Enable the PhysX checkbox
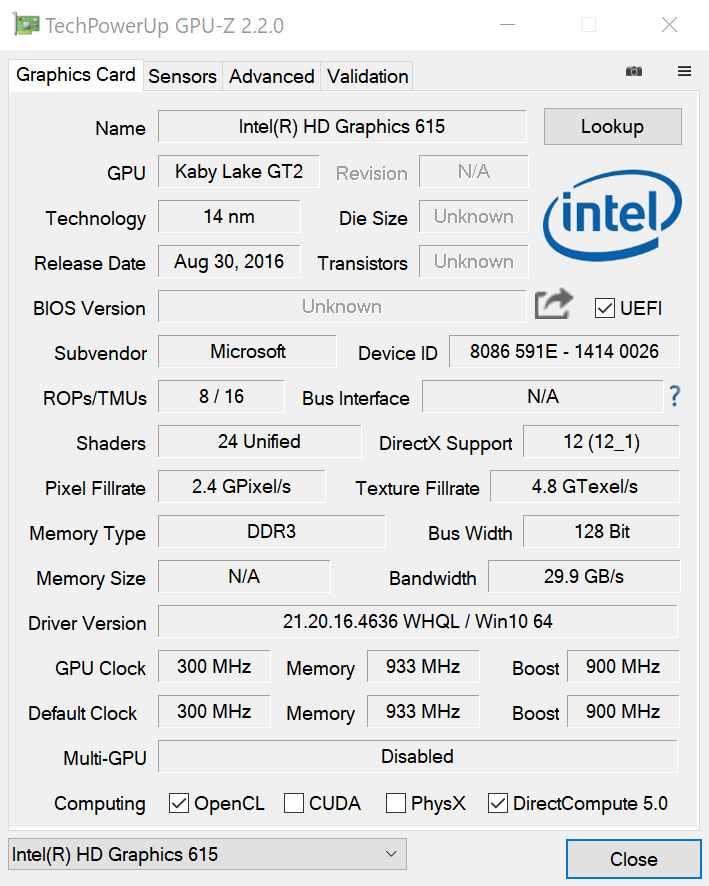 click(x=396, y=803)
